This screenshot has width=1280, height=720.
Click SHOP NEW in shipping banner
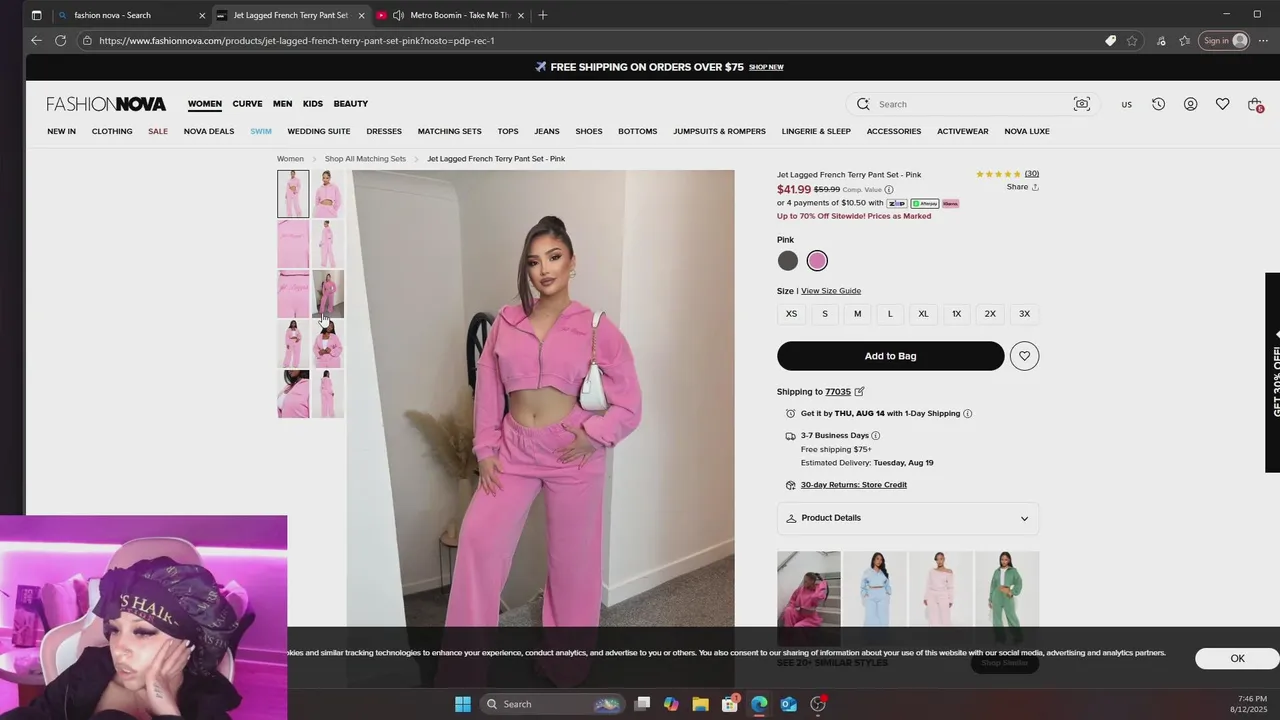coord(766,67)
